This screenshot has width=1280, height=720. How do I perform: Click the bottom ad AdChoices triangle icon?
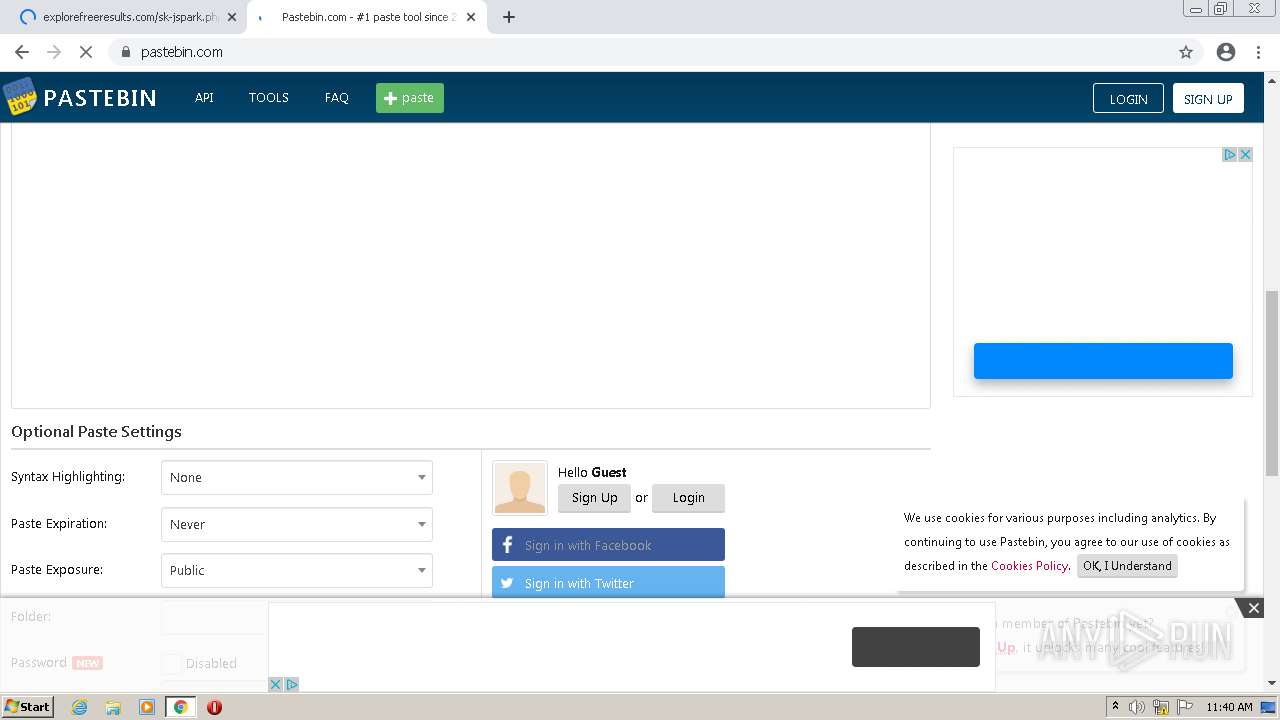tap(291, 684)
